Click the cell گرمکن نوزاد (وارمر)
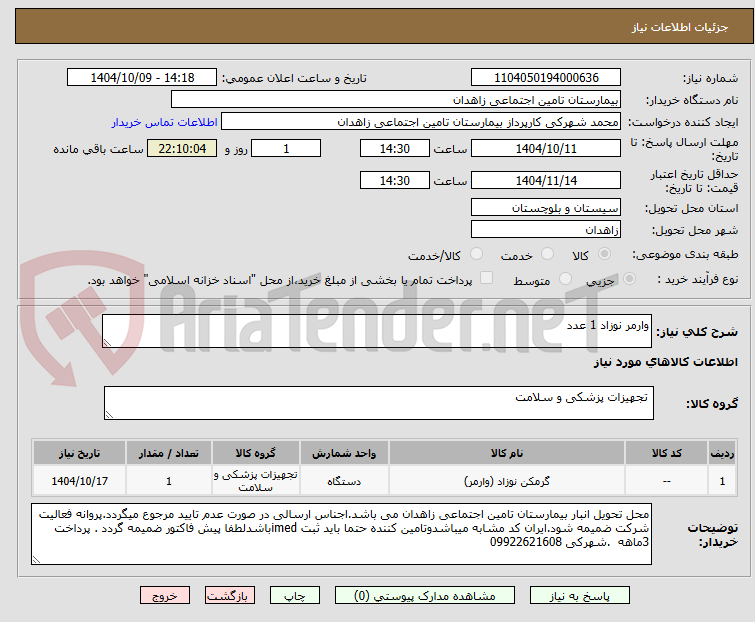The height and width of the screenshot is (622, 755). click(x=507, y=480)
